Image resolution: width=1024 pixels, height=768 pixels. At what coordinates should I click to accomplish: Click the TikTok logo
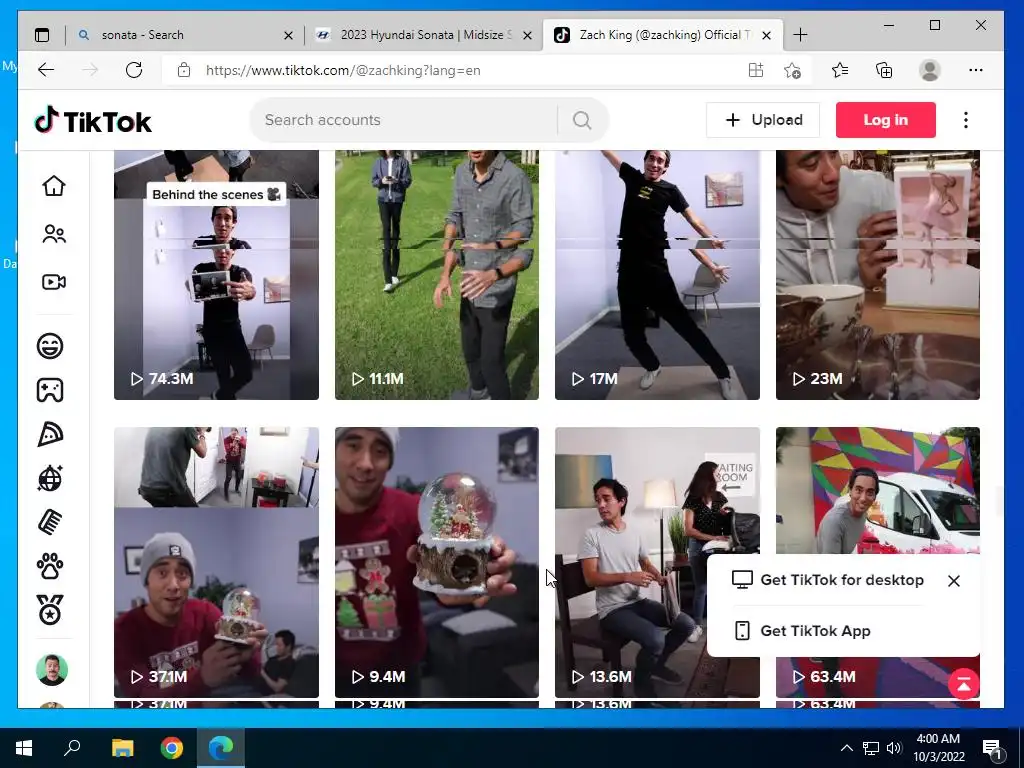point(93,121)
